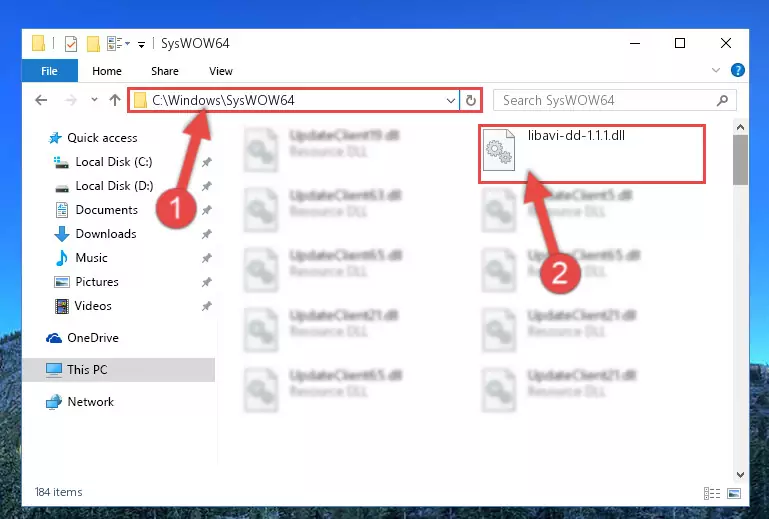Select Quick access in navigation pane

(x=102, y=138)
